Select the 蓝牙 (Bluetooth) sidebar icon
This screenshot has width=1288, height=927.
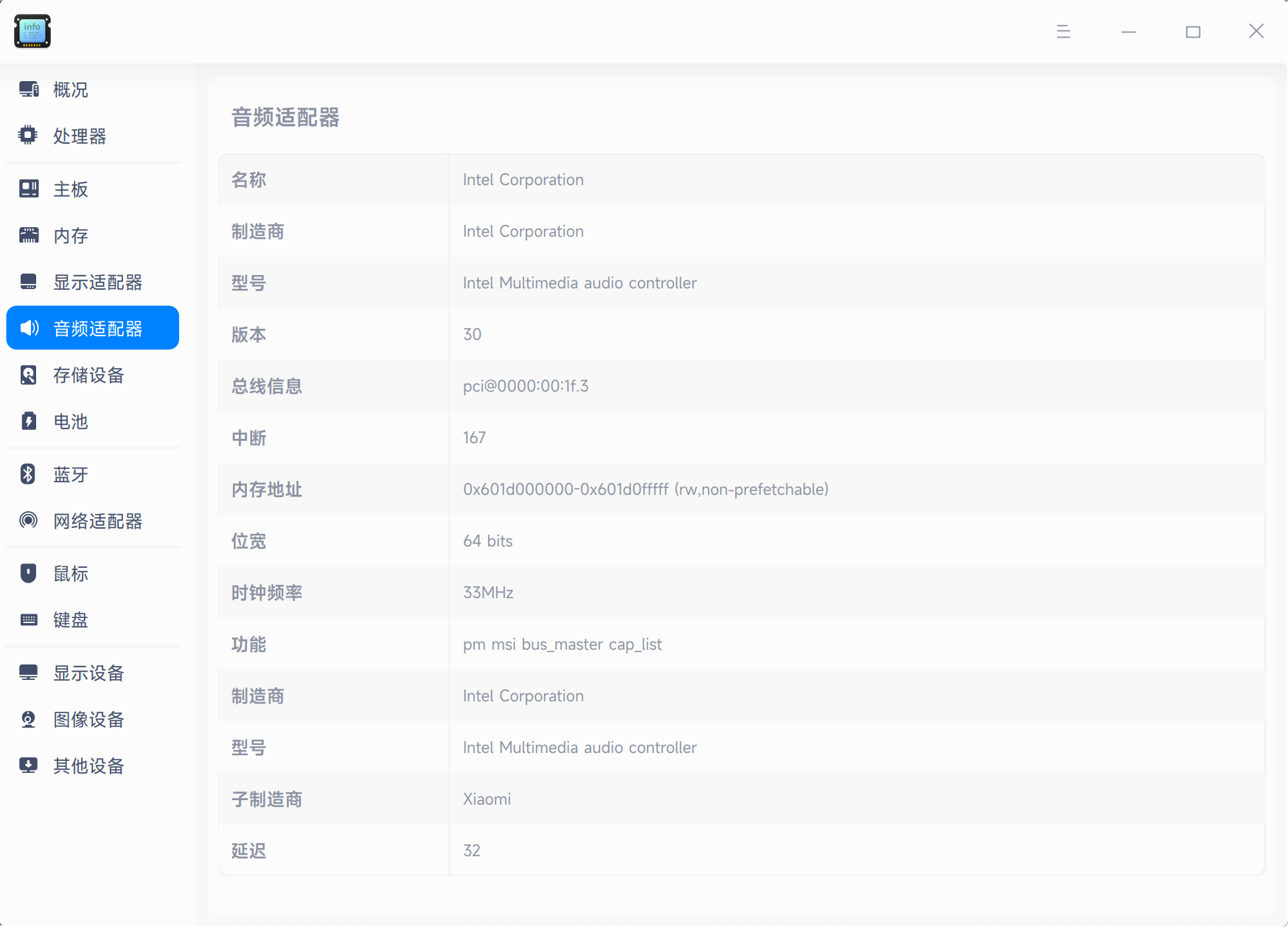(28, 474)
